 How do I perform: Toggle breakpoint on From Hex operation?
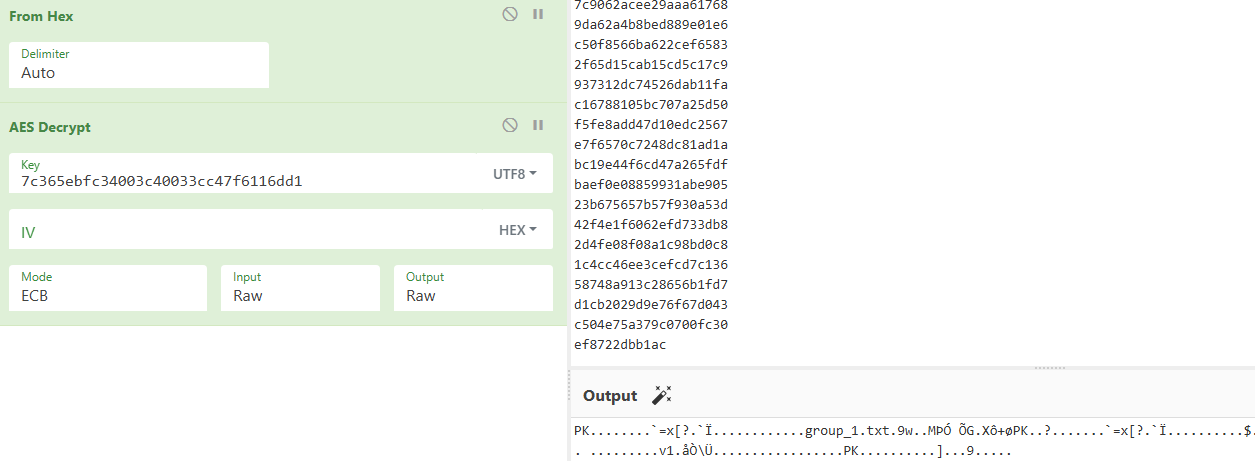click(x=538, y=15)
